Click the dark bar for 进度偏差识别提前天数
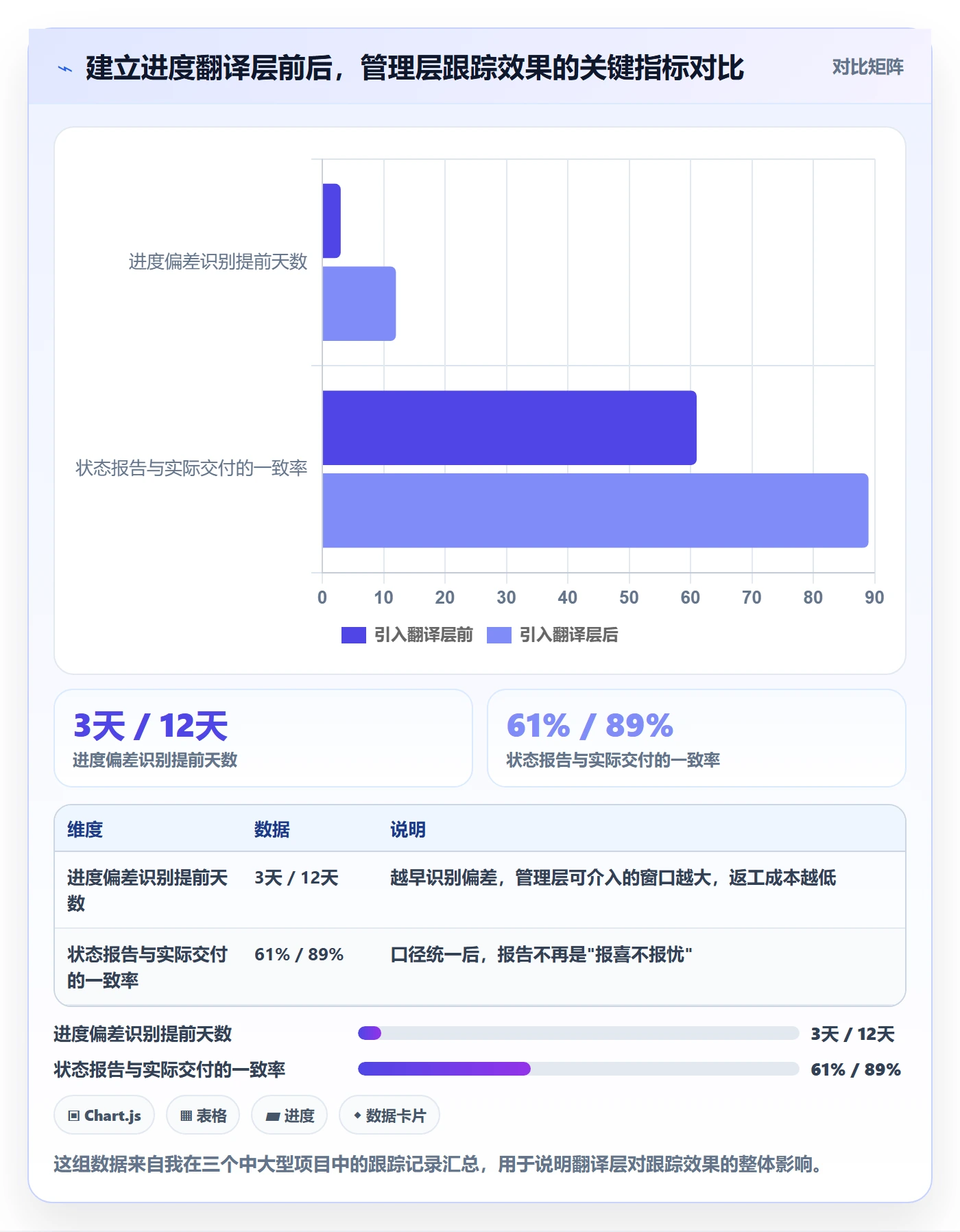Viewport: 960px width, 1232px height. [x=331, y=221]
